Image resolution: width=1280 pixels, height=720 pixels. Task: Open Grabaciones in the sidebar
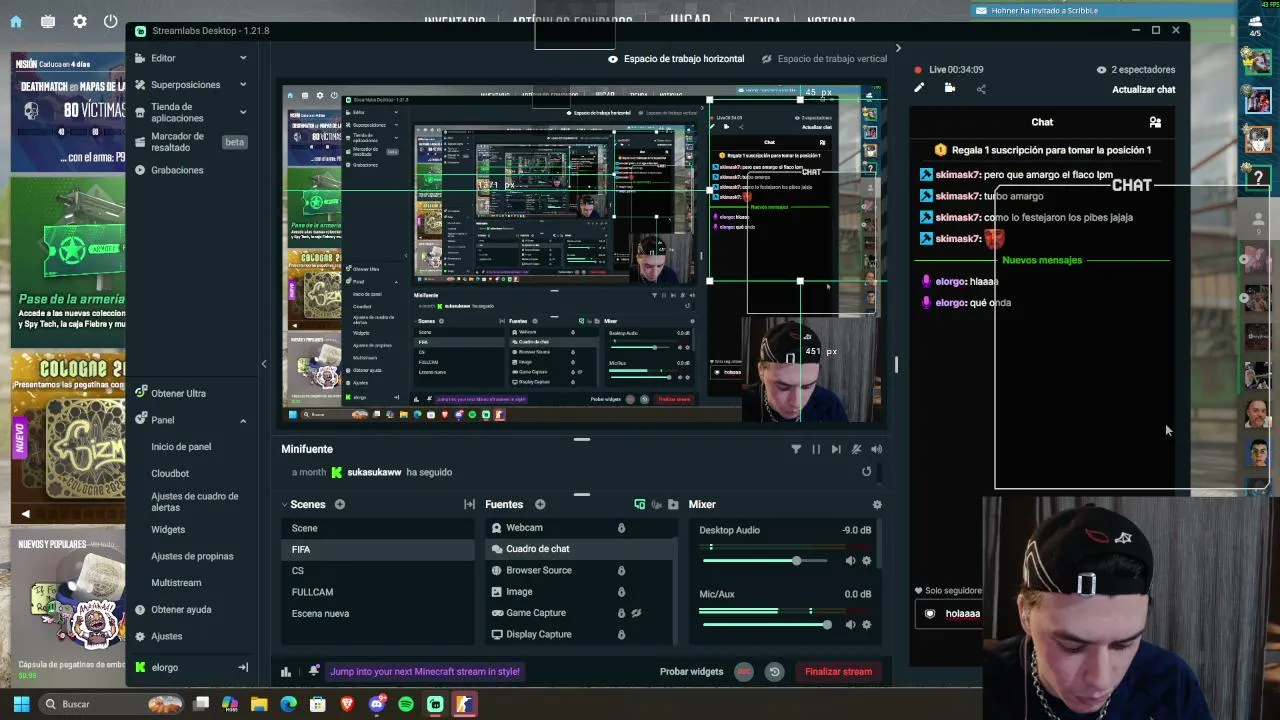(x=177, y=170)
